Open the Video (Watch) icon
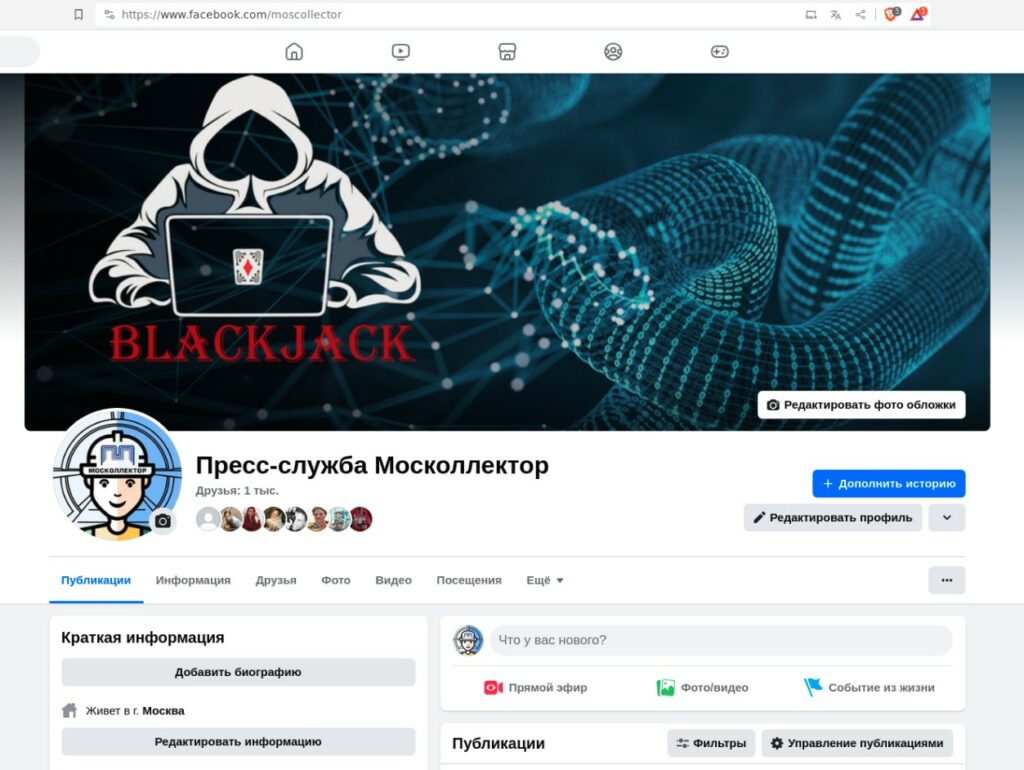Viewport: 1024px width, 770px height. (400, 52)
